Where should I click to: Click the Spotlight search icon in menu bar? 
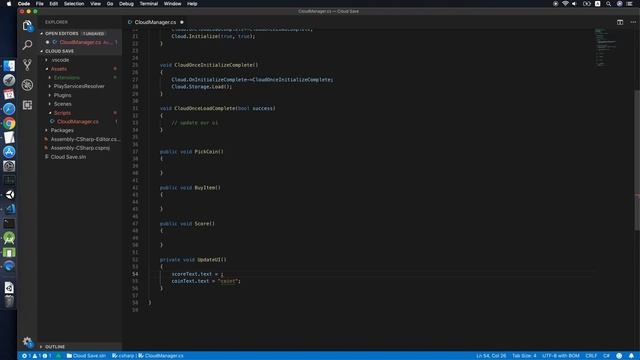[x=608, y=4]
